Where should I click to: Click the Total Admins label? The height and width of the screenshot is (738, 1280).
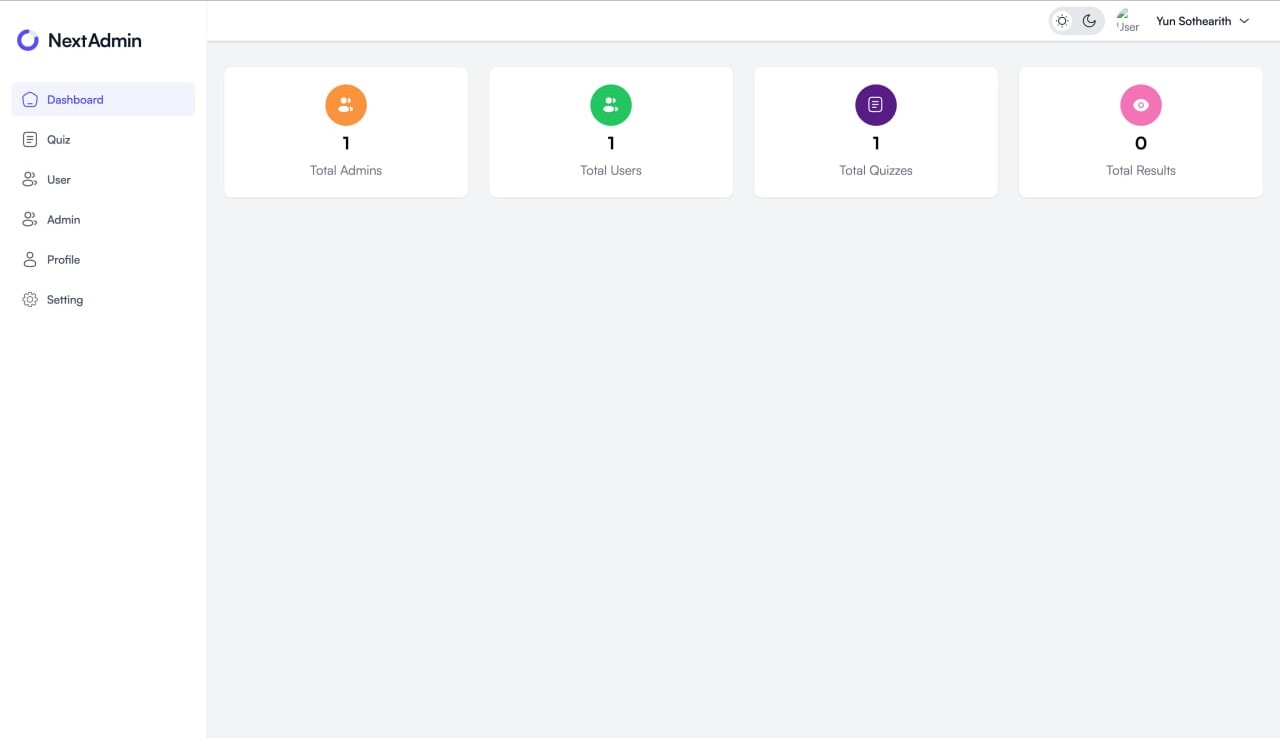346,171
